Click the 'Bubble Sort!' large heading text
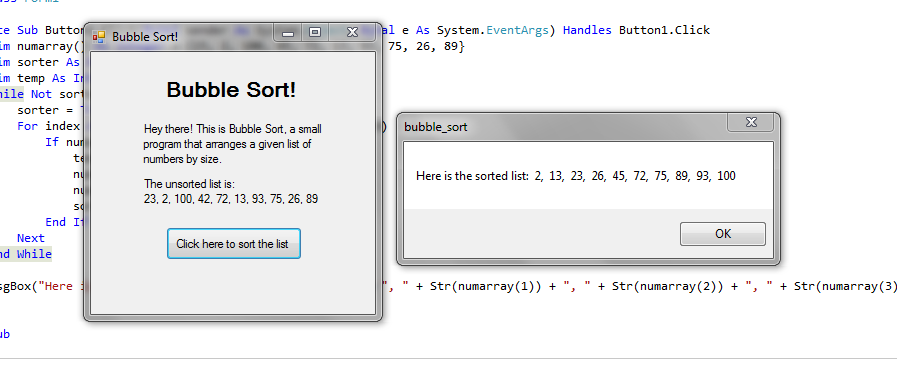 [x=231, y=90]
